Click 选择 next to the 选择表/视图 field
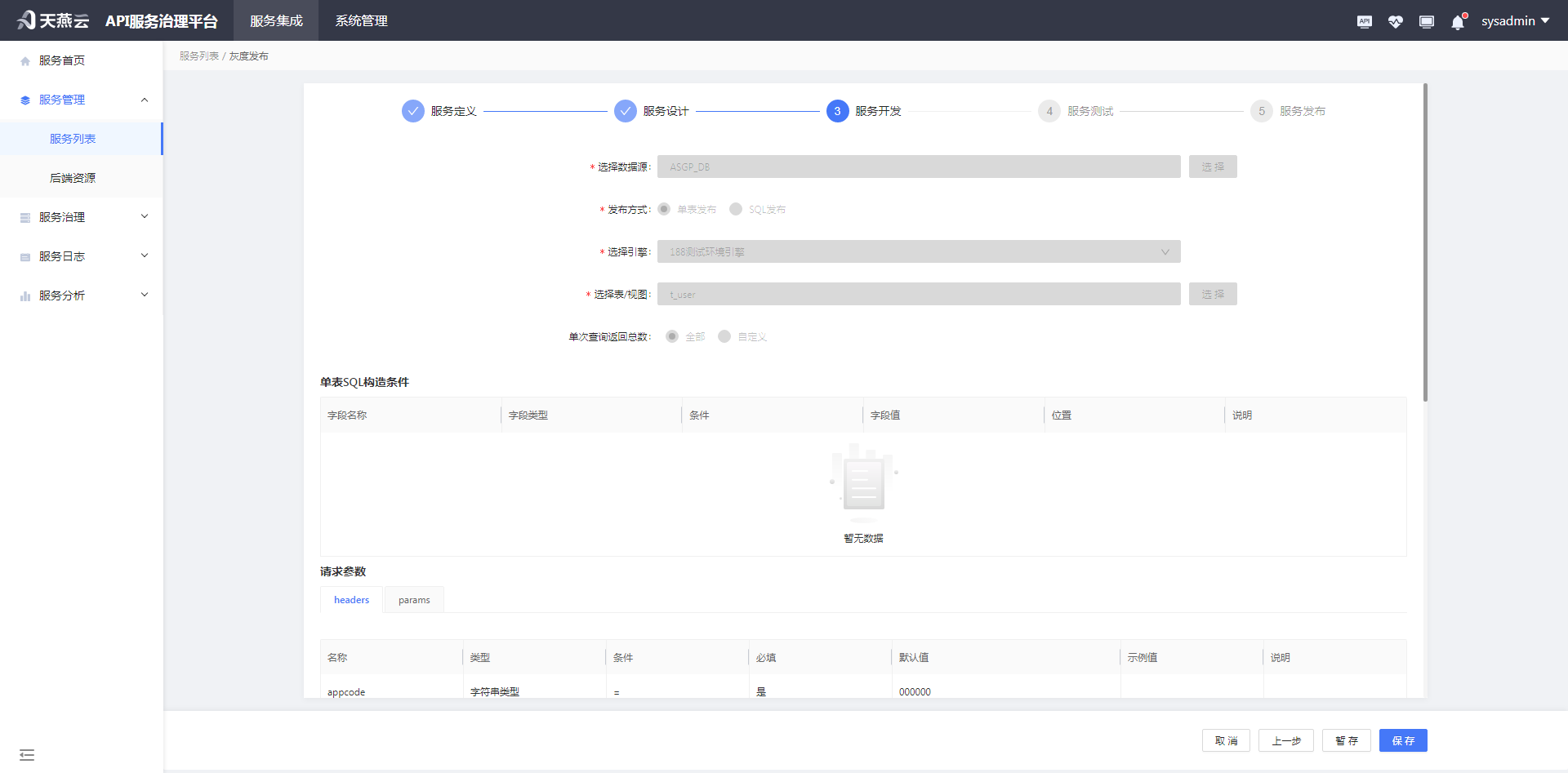 pos(1213,294)
